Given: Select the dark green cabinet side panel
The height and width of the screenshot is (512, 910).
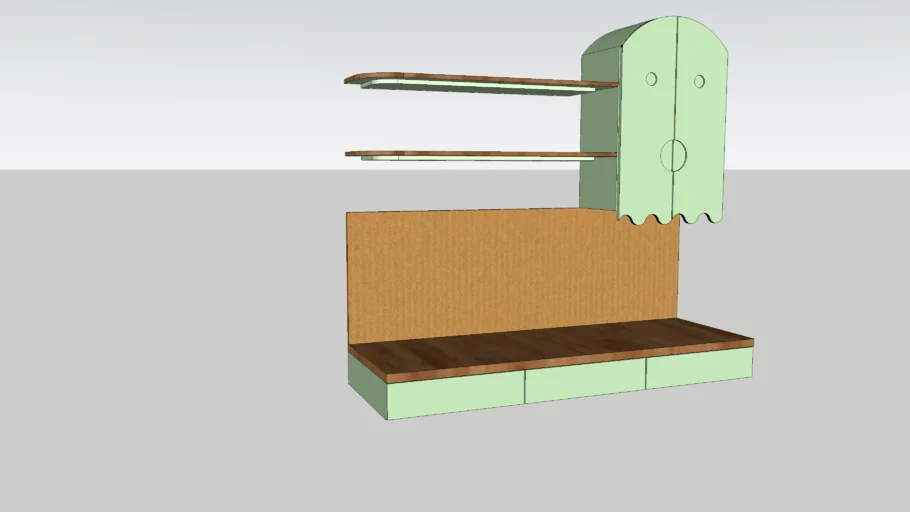Looking at the screenshot, I should pos(600,130).
